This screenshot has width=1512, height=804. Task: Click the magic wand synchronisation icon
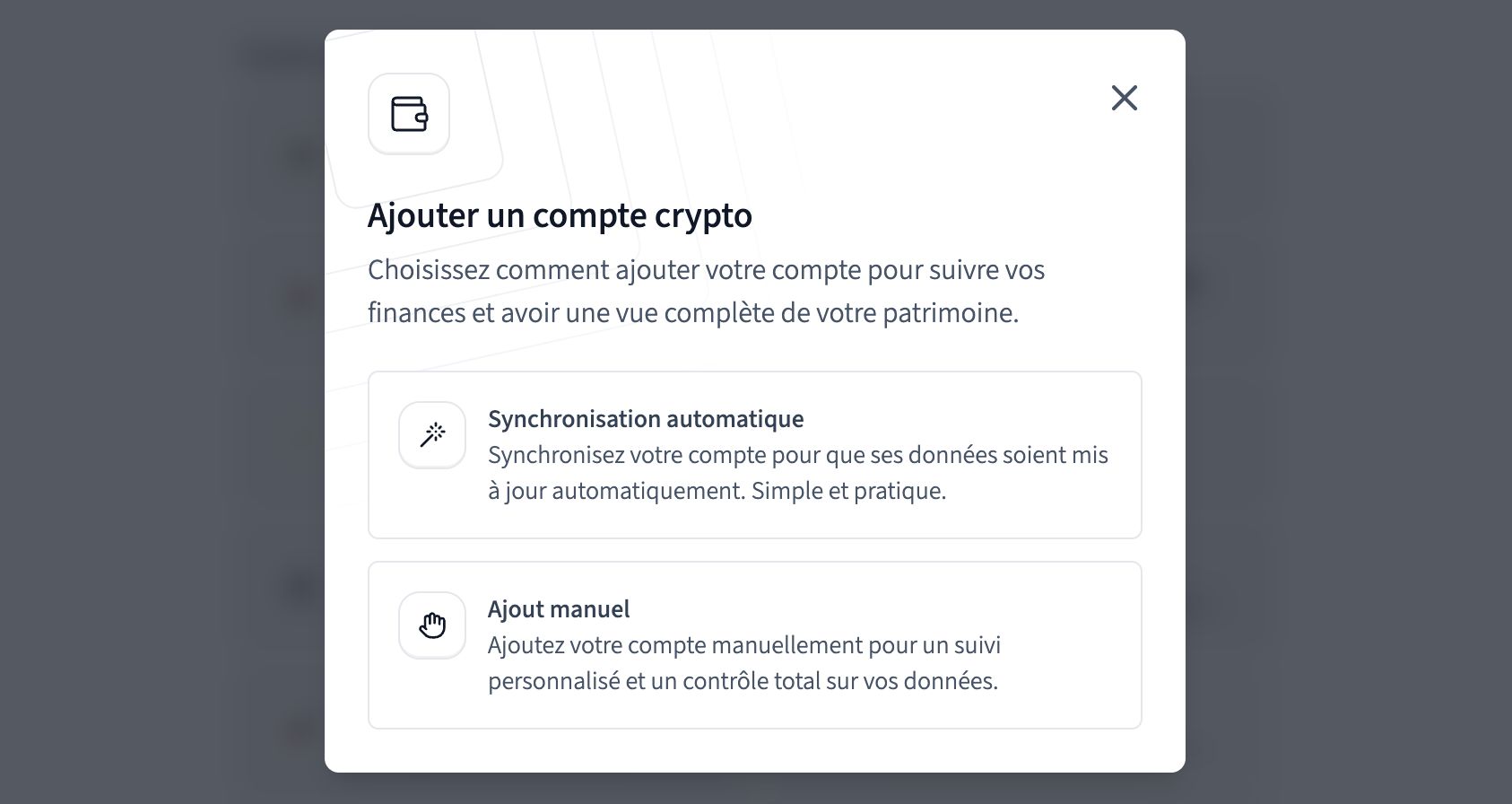[x=432, y=435]
